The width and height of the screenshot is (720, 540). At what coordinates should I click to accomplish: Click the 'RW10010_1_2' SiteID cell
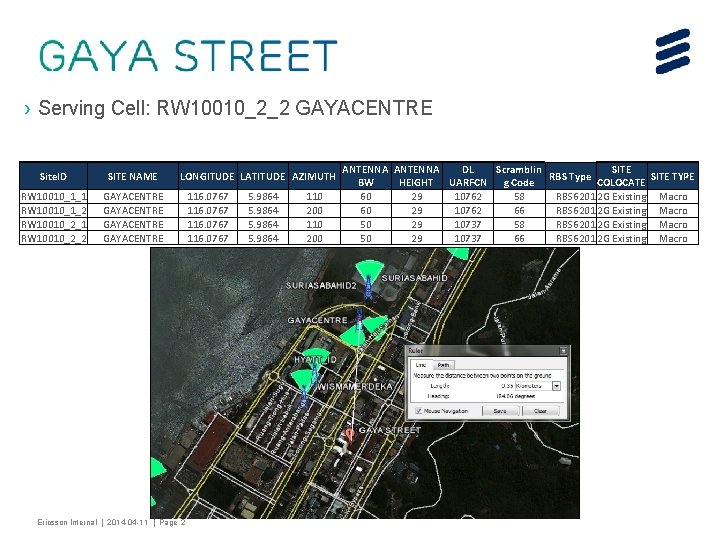pos(53,211)
